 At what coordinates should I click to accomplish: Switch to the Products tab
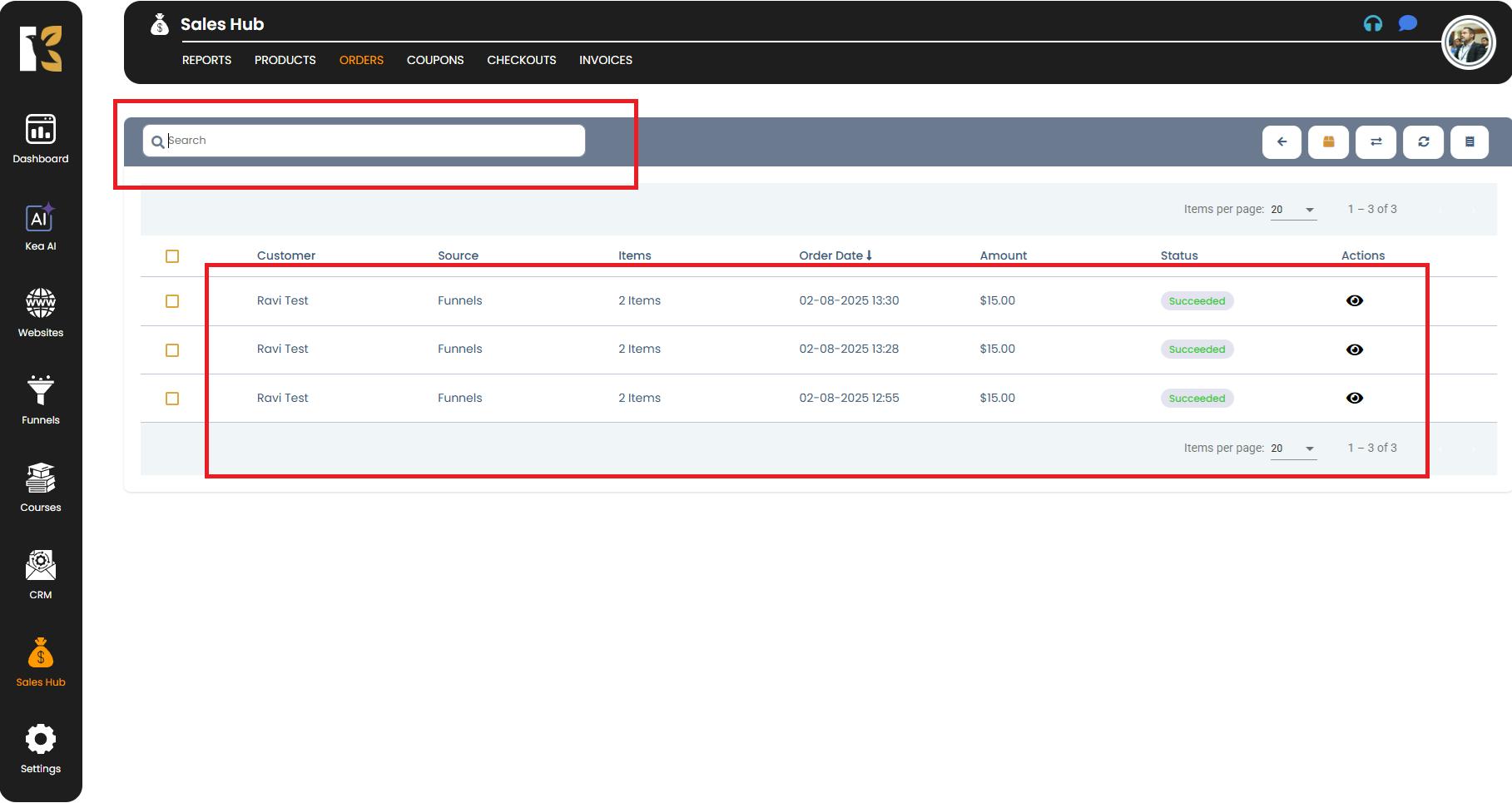[285, 60]
